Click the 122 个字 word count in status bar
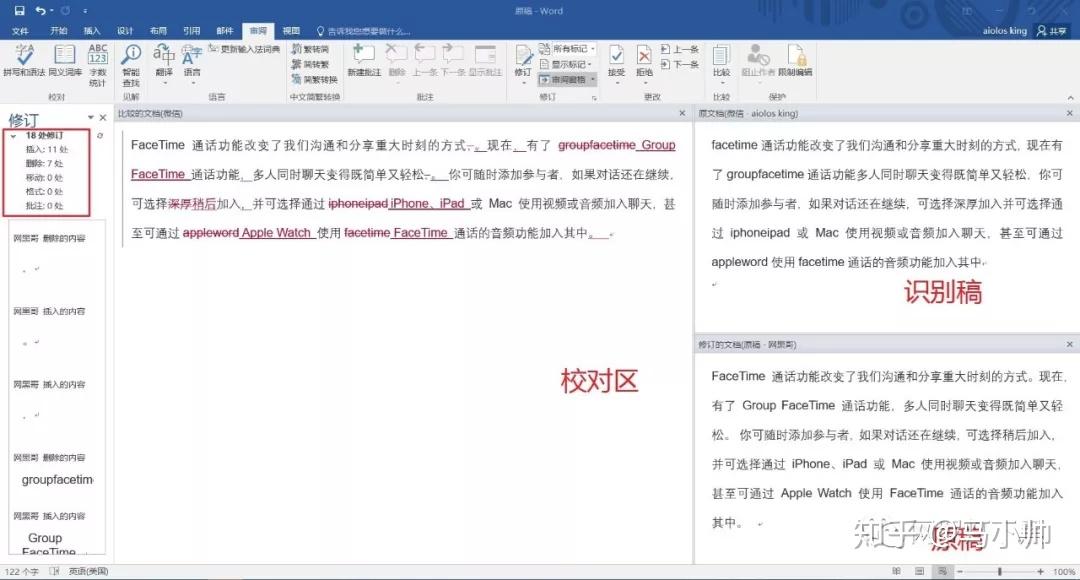The width and height of the screenshot is (1080, 580). tap(22, 572)
